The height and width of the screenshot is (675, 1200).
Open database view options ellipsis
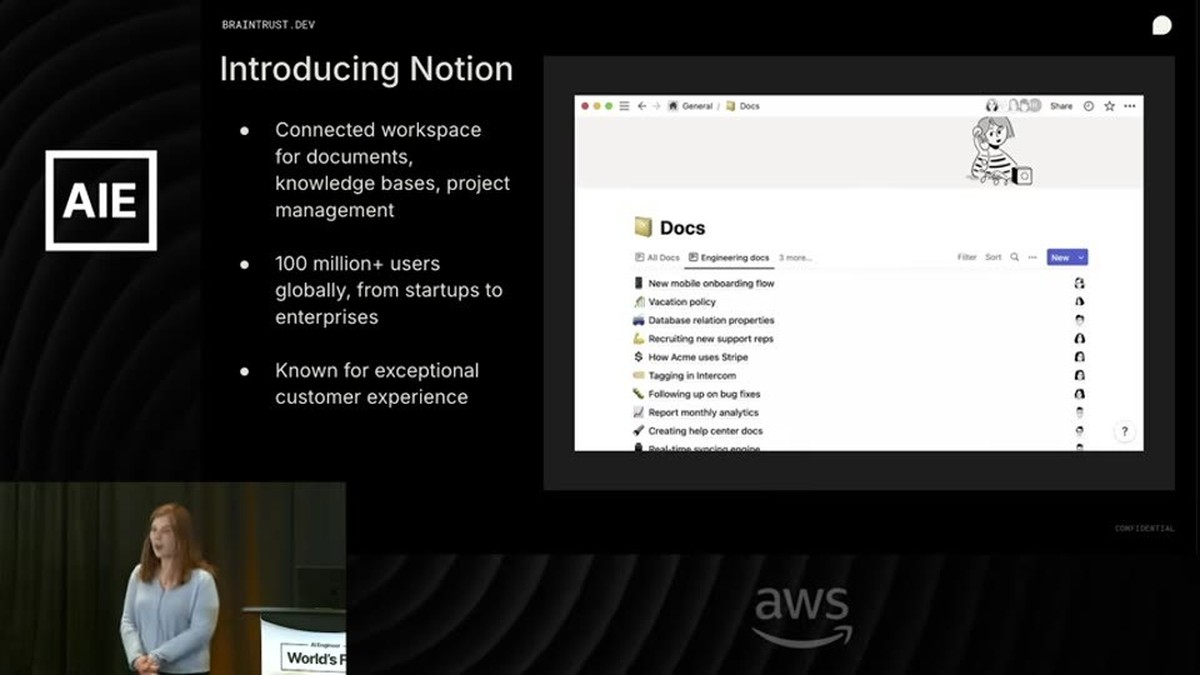(1031, 257)
